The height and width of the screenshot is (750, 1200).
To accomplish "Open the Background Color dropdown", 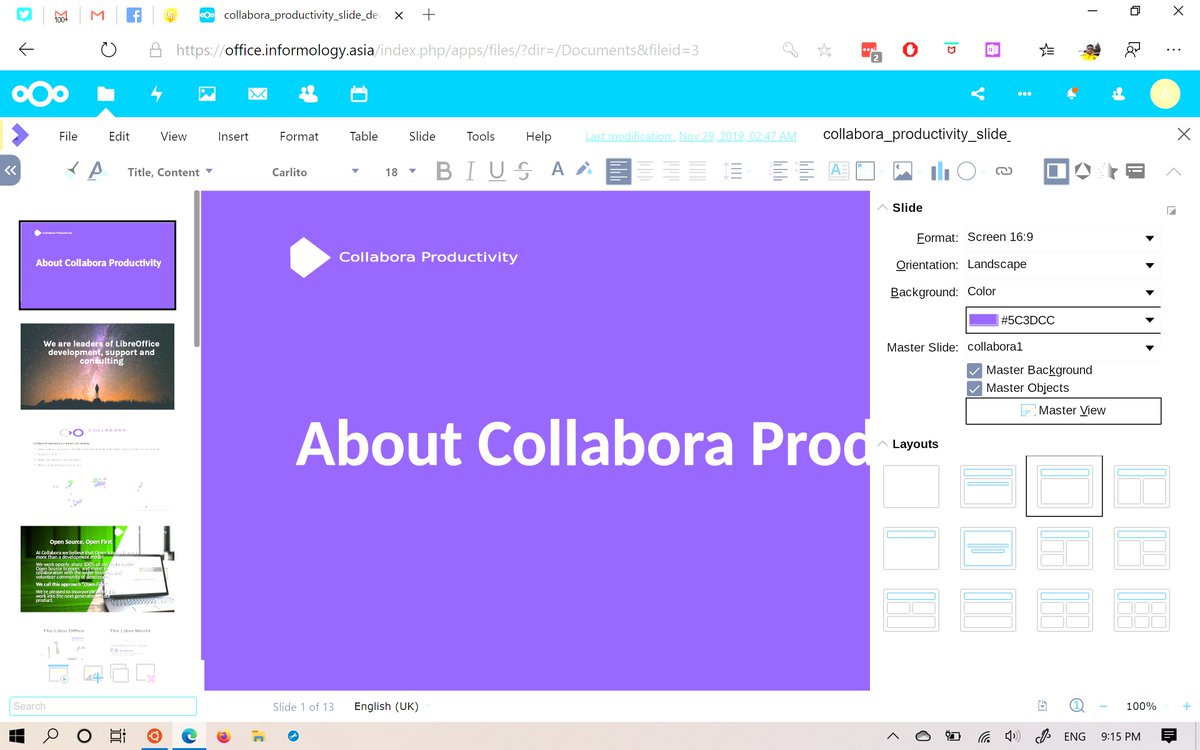I will (1063, 292).
